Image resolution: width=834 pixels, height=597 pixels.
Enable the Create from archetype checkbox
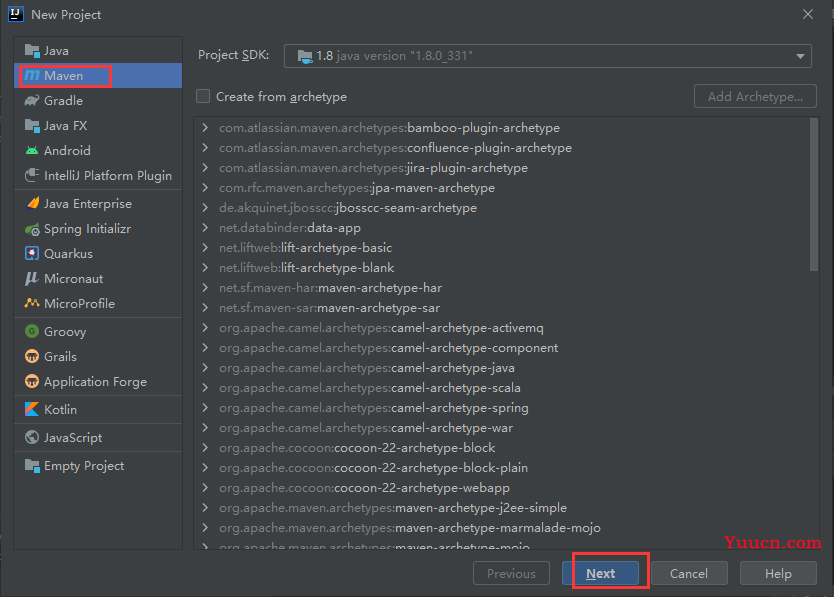(203, 96)
